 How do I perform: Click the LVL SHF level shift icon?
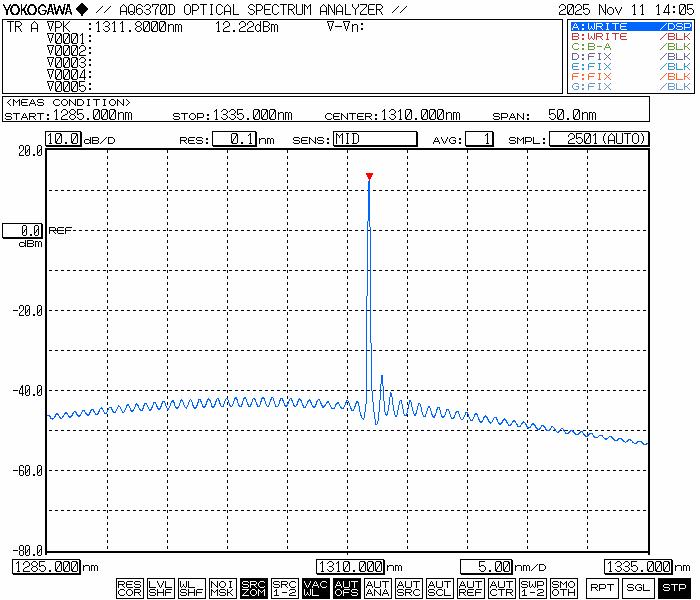160,588
